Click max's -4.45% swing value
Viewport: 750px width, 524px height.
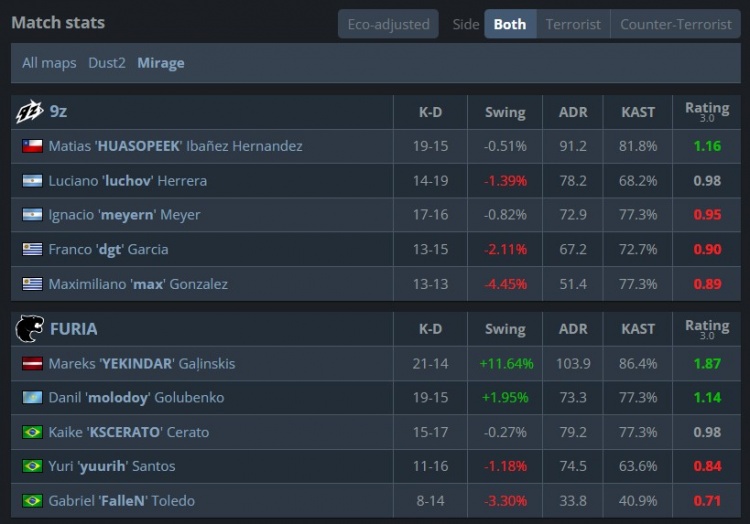coord(505,284)
